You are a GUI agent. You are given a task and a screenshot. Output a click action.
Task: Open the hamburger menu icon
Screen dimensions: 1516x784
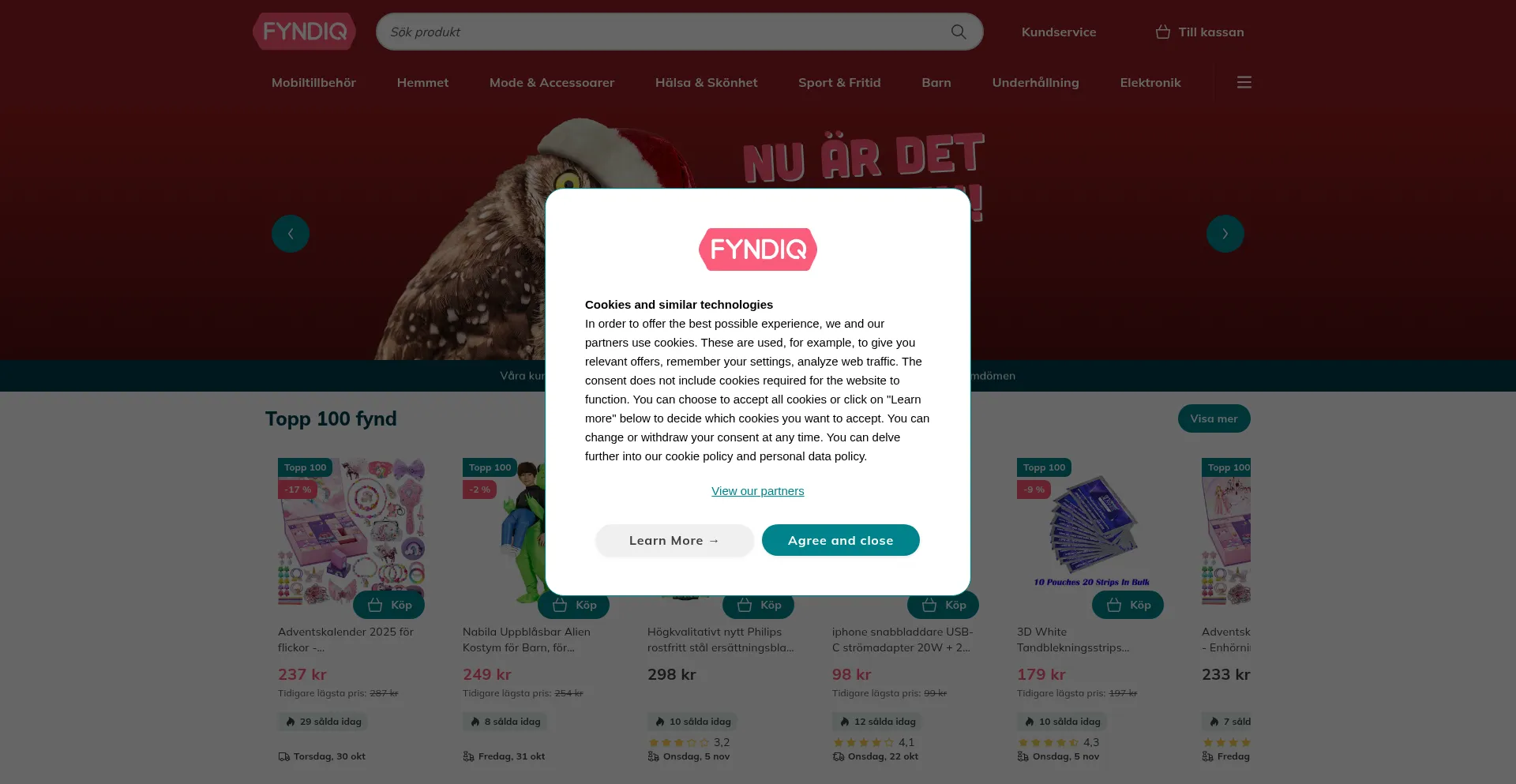point(1244,82)
